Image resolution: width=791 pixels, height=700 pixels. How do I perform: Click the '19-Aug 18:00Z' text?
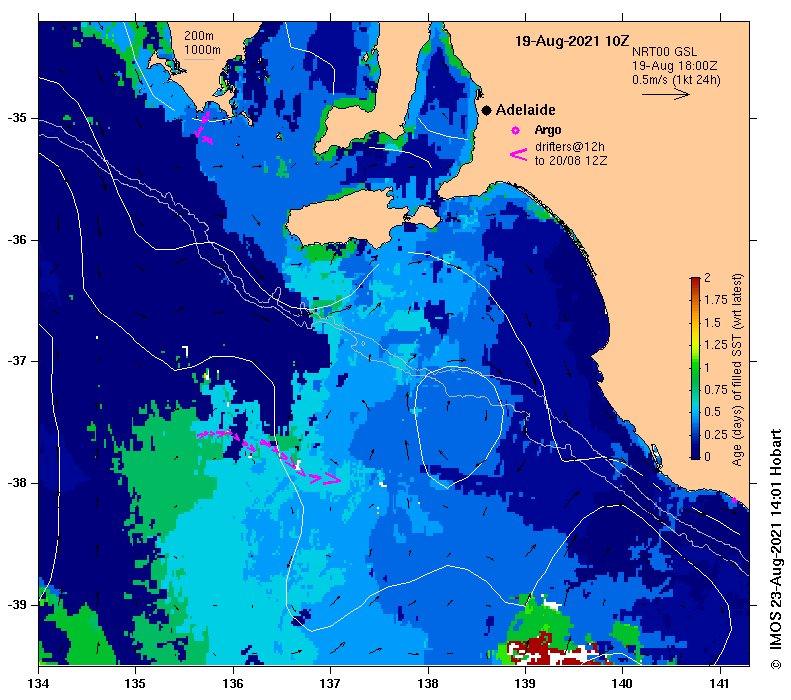(674, 66)
